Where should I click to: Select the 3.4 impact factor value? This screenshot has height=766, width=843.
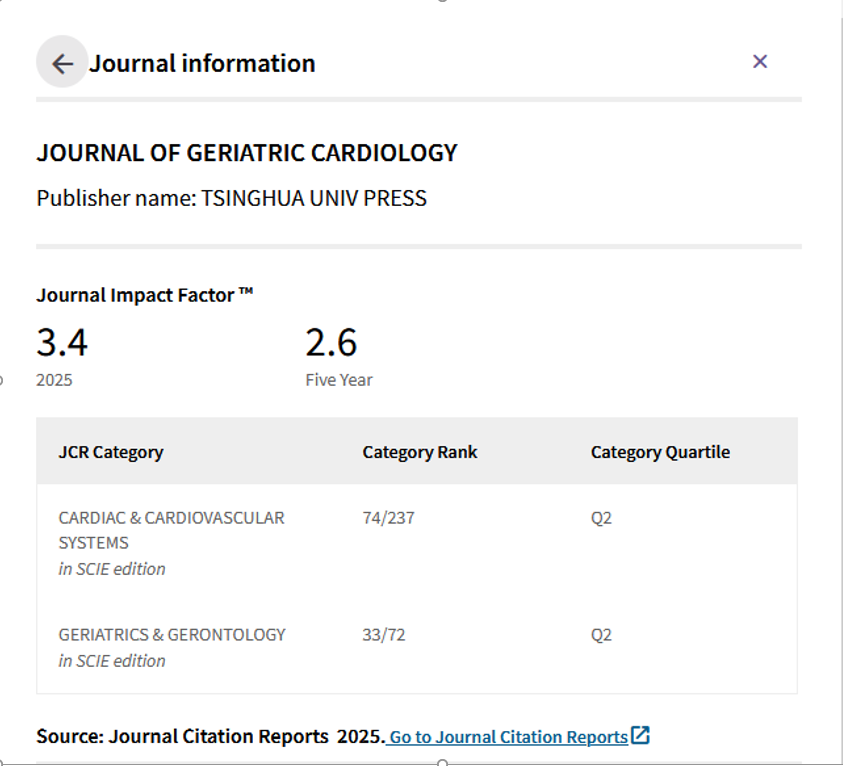[62, 342]
